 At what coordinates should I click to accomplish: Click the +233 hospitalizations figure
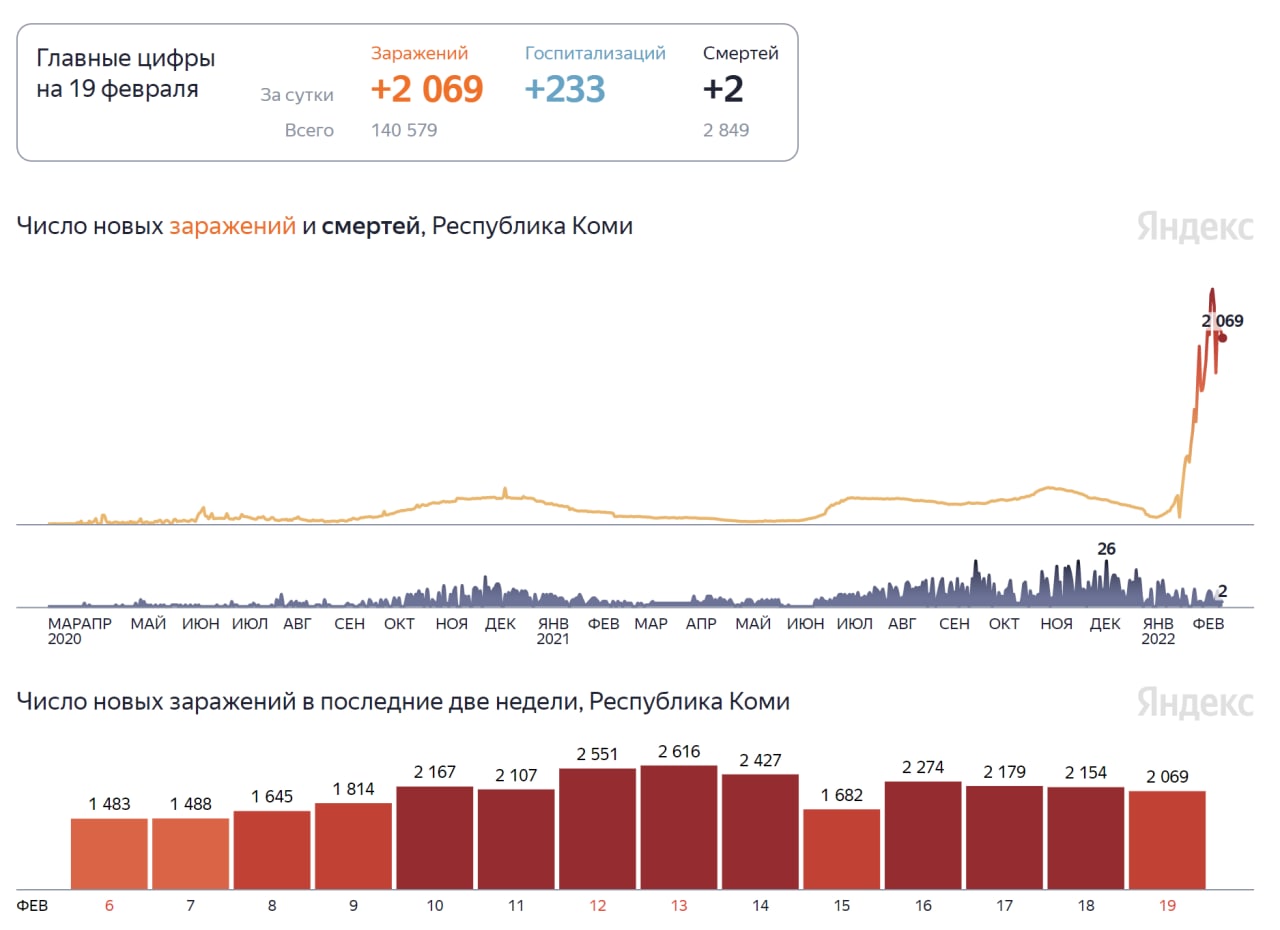click(x=565, y=89)
